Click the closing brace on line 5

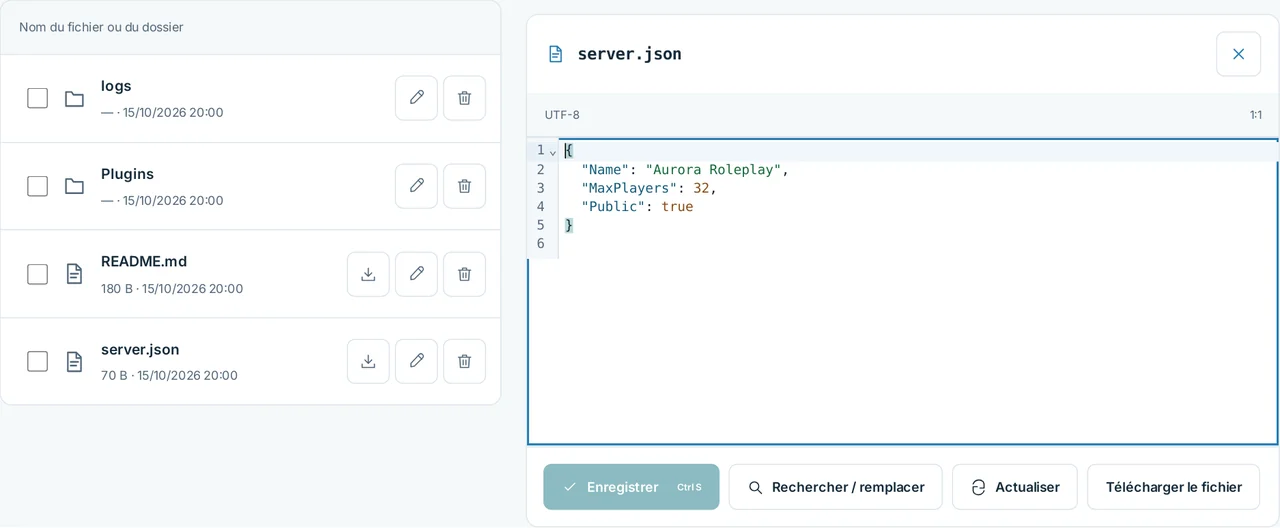click(569, 225)
